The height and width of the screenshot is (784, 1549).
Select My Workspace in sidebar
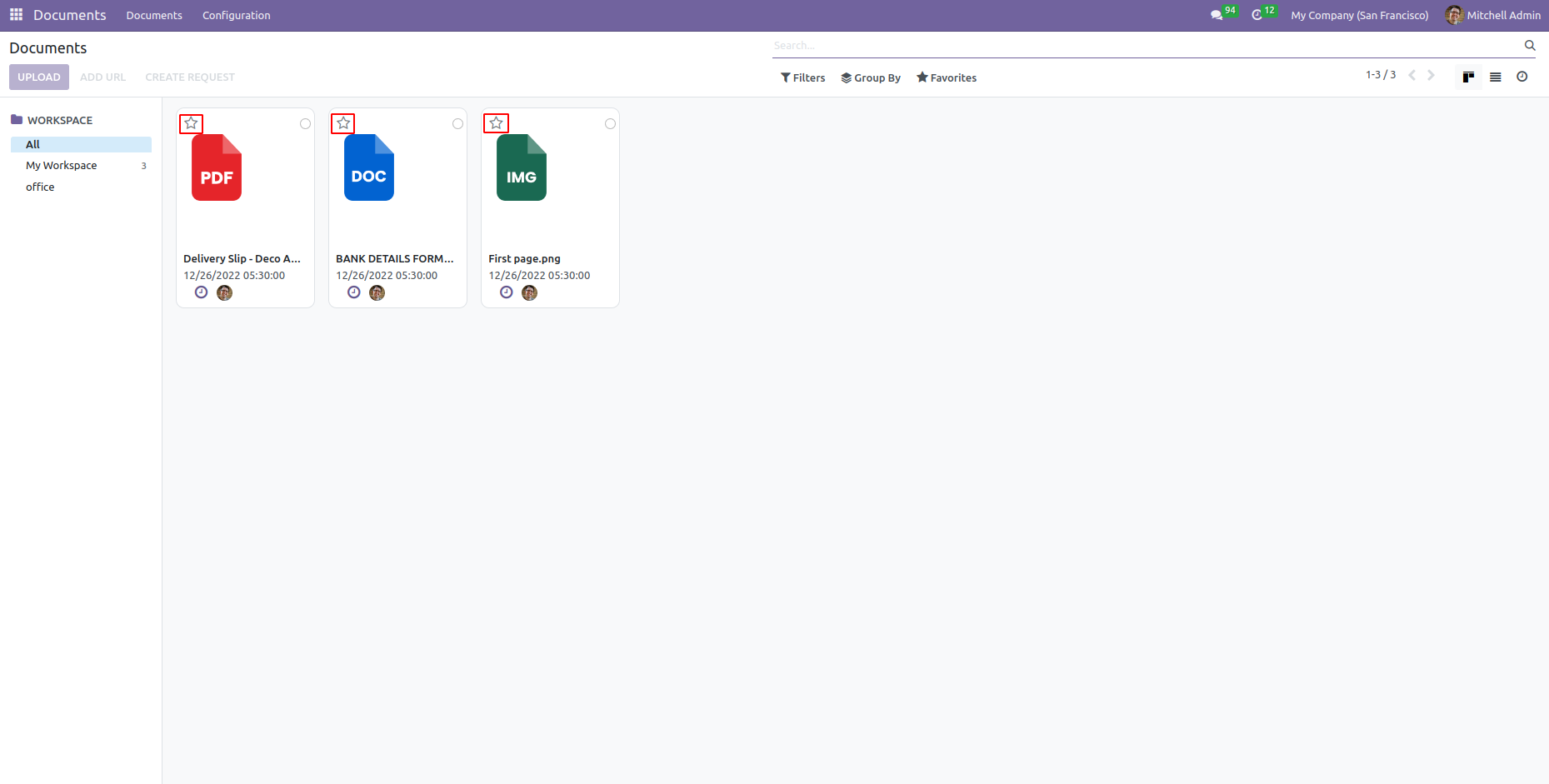[x=62, y=166]
